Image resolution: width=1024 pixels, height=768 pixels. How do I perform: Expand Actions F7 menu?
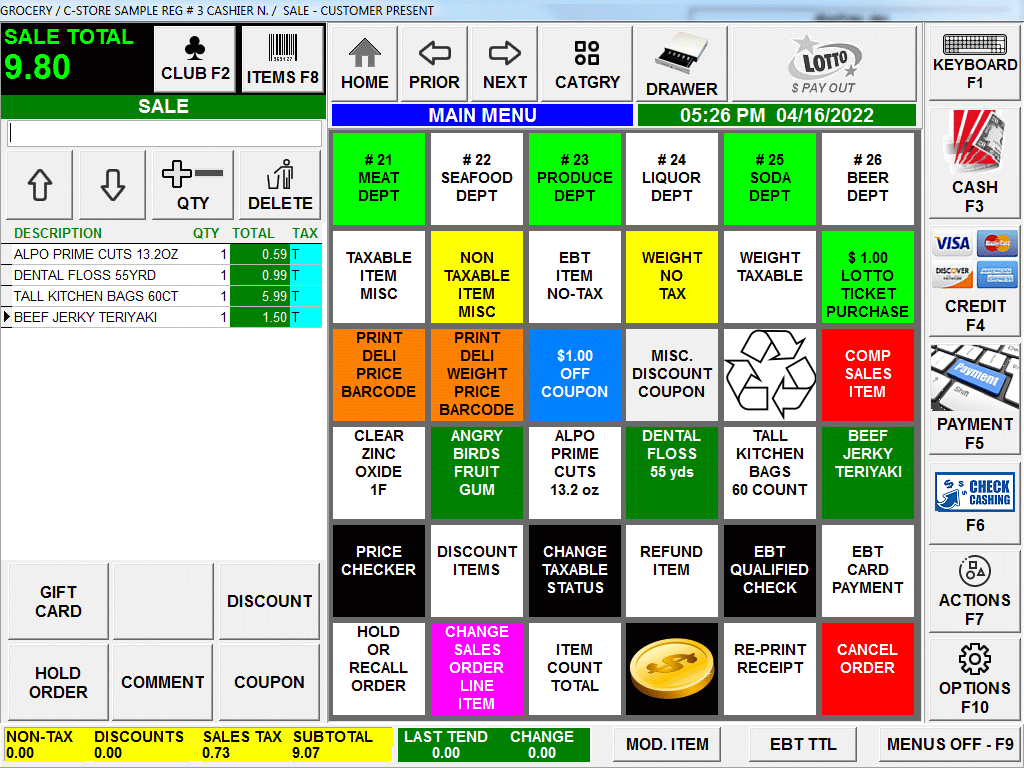click(x=974, y=590)
